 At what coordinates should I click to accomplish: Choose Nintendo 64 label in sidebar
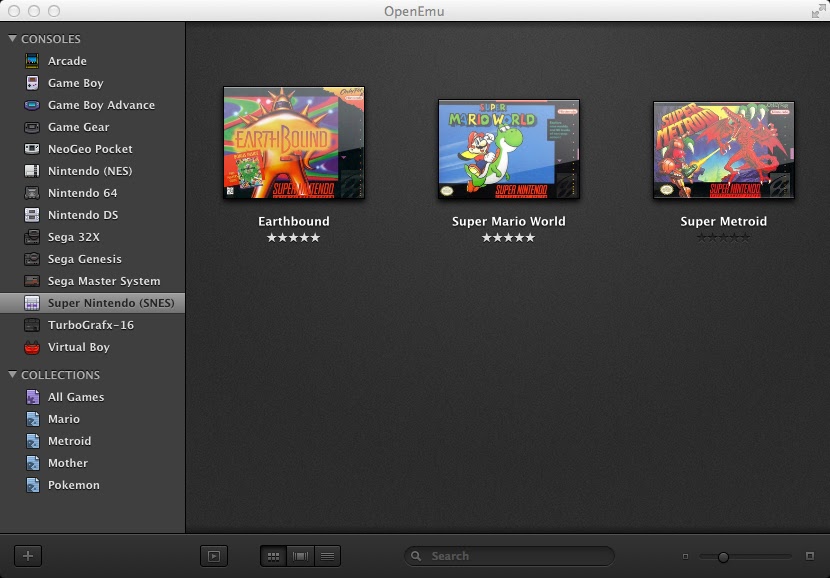tap(83, 193)
